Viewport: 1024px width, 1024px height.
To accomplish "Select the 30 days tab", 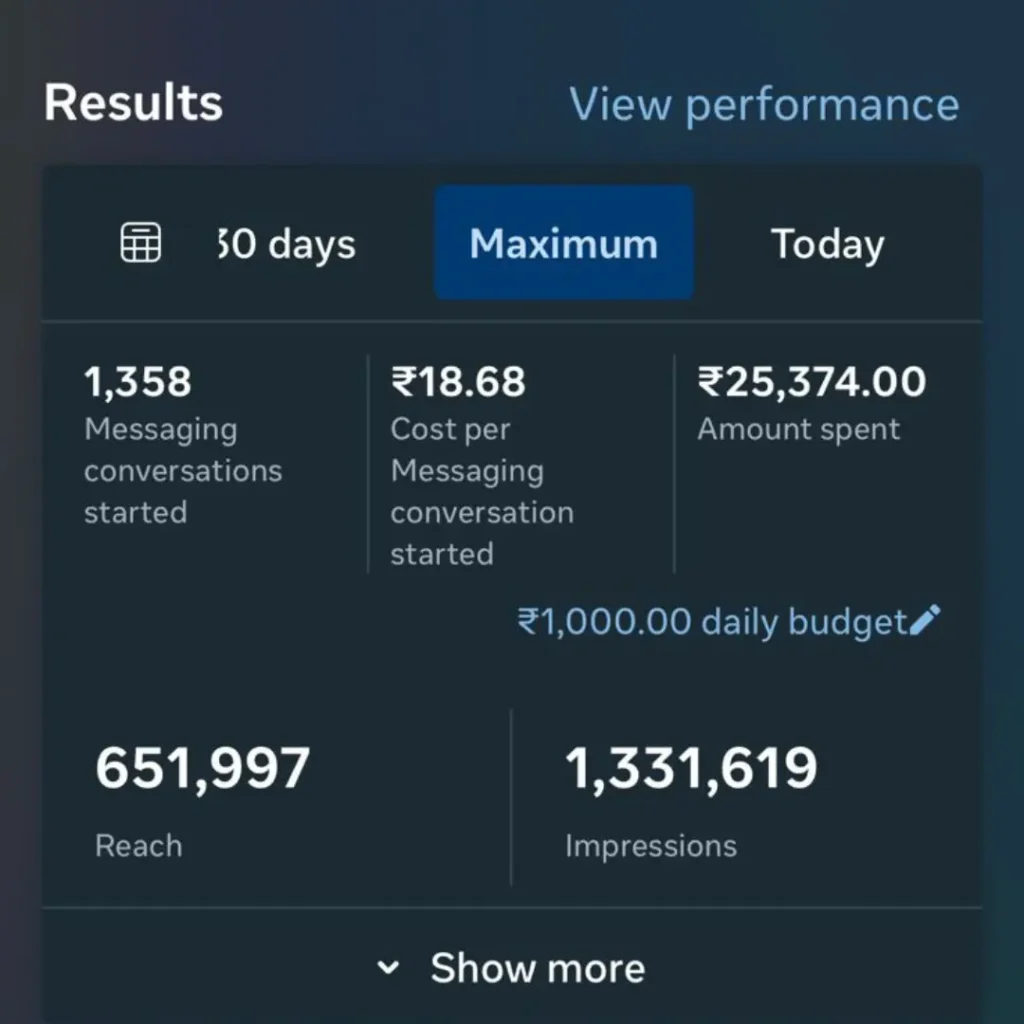I will click(x=285, y=245).
